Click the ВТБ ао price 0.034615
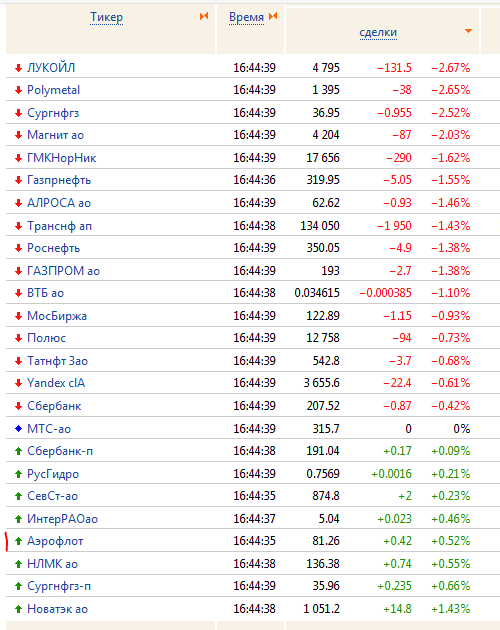This screenshot has height=630, width=500. click(317, 293)
